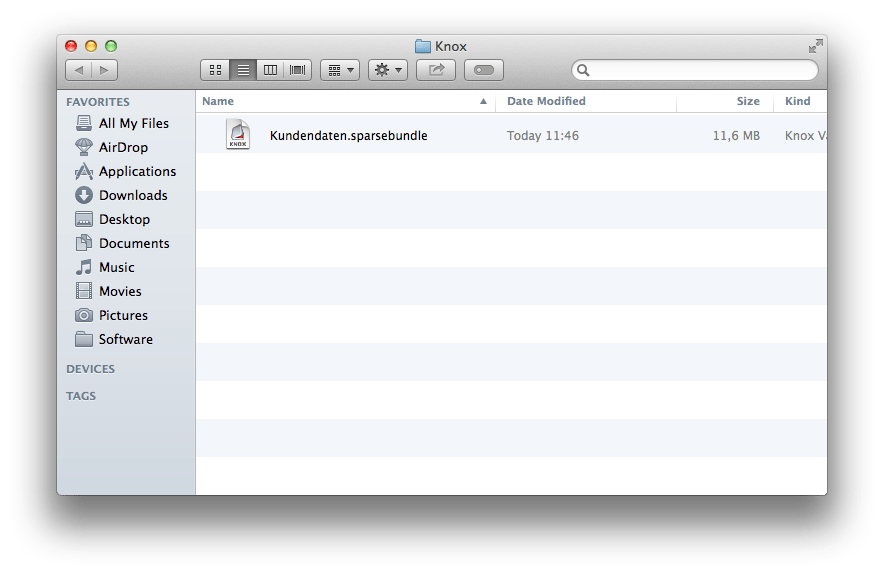Switch to column view mode
Image resolution: width=884 pixels, height=574 pixels.
click(270, 70)
